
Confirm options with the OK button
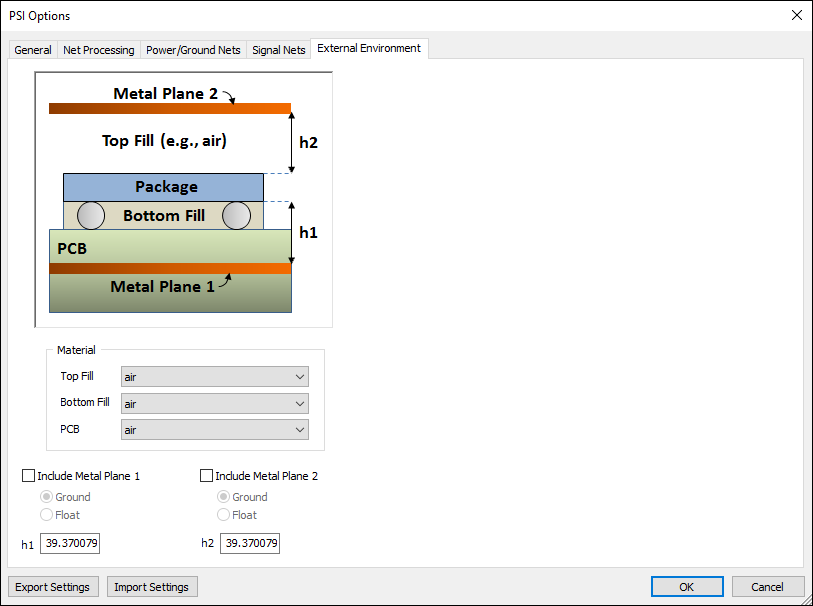tap(686, 586)
